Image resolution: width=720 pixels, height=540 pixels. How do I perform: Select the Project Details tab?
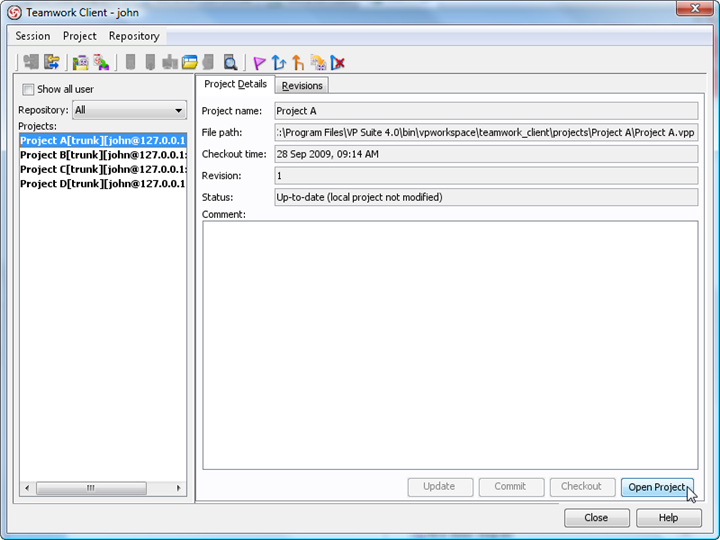pos(235,84)
